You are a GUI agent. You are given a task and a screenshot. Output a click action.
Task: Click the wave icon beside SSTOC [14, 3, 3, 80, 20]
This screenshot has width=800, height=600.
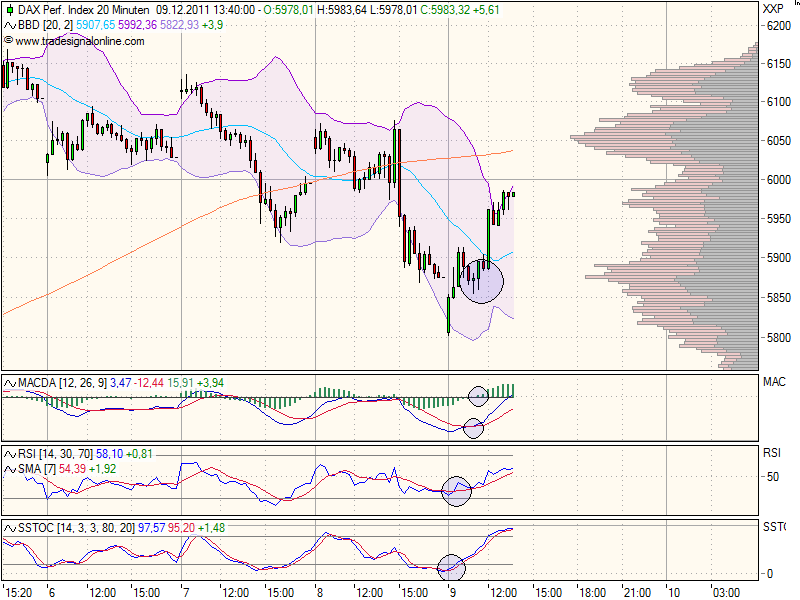pos(10,528)
